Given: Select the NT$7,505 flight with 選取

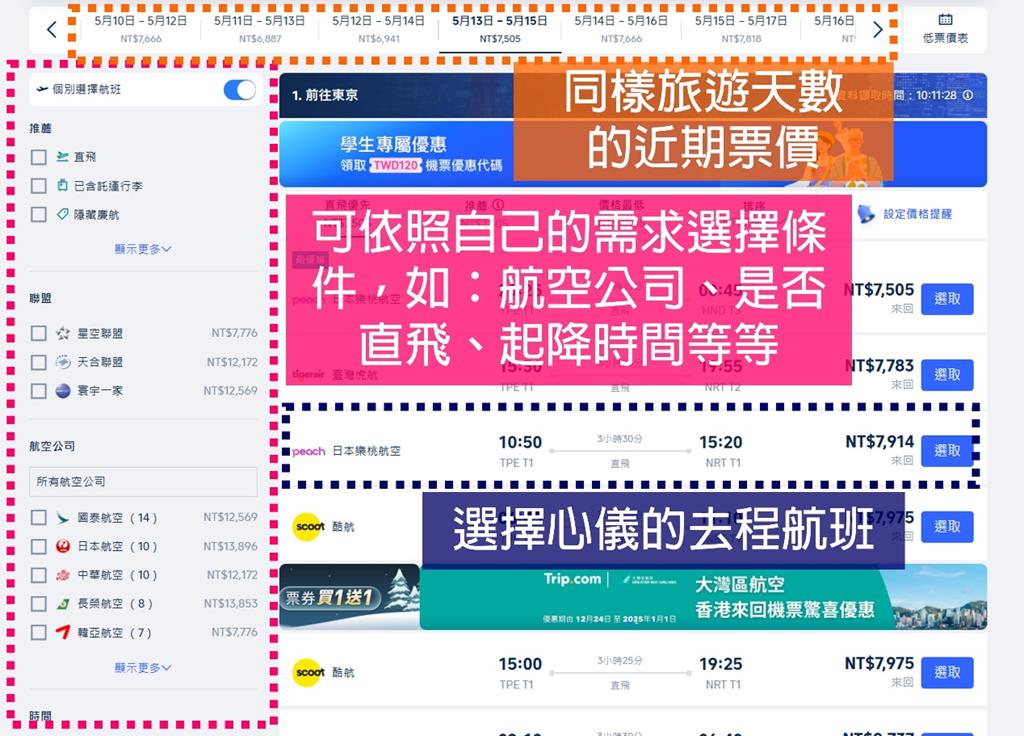Looking at the screenshot, I should coord(947,299).
